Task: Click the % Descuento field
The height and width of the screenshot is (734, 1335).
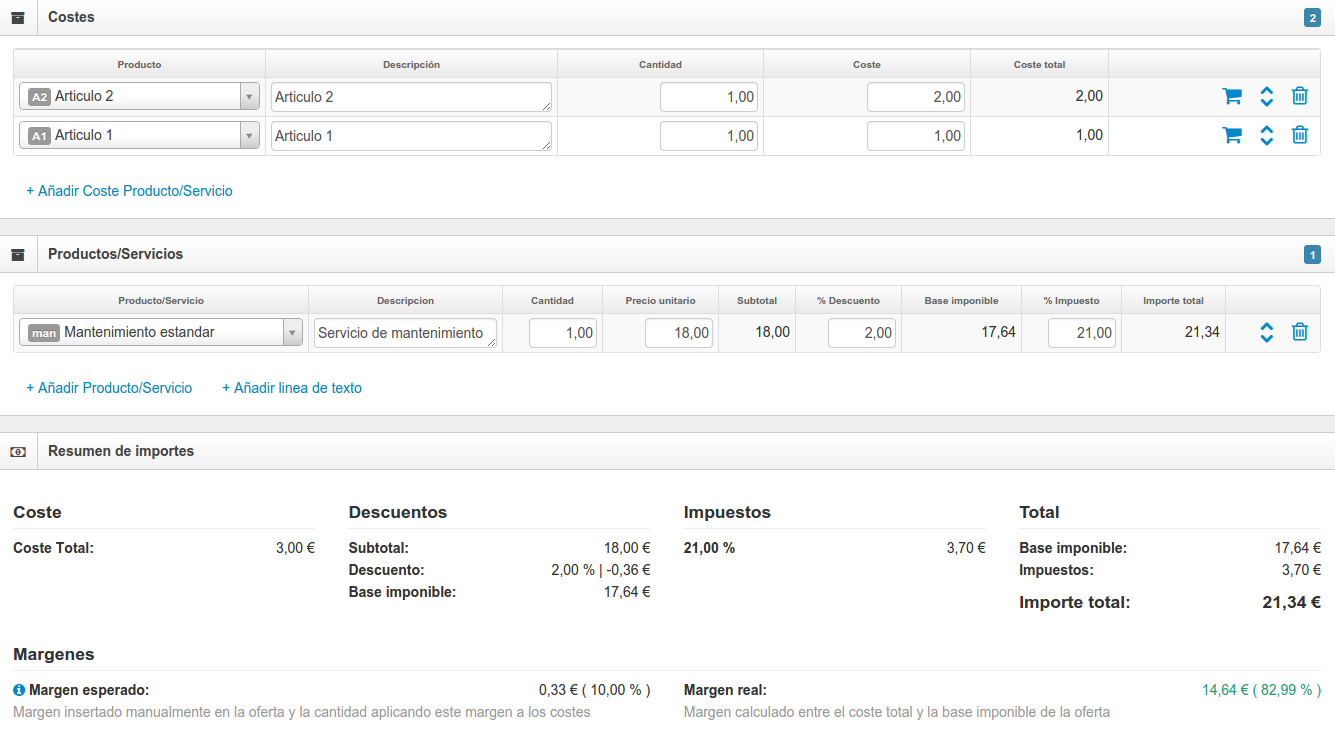Action: (x=862, y=332)
